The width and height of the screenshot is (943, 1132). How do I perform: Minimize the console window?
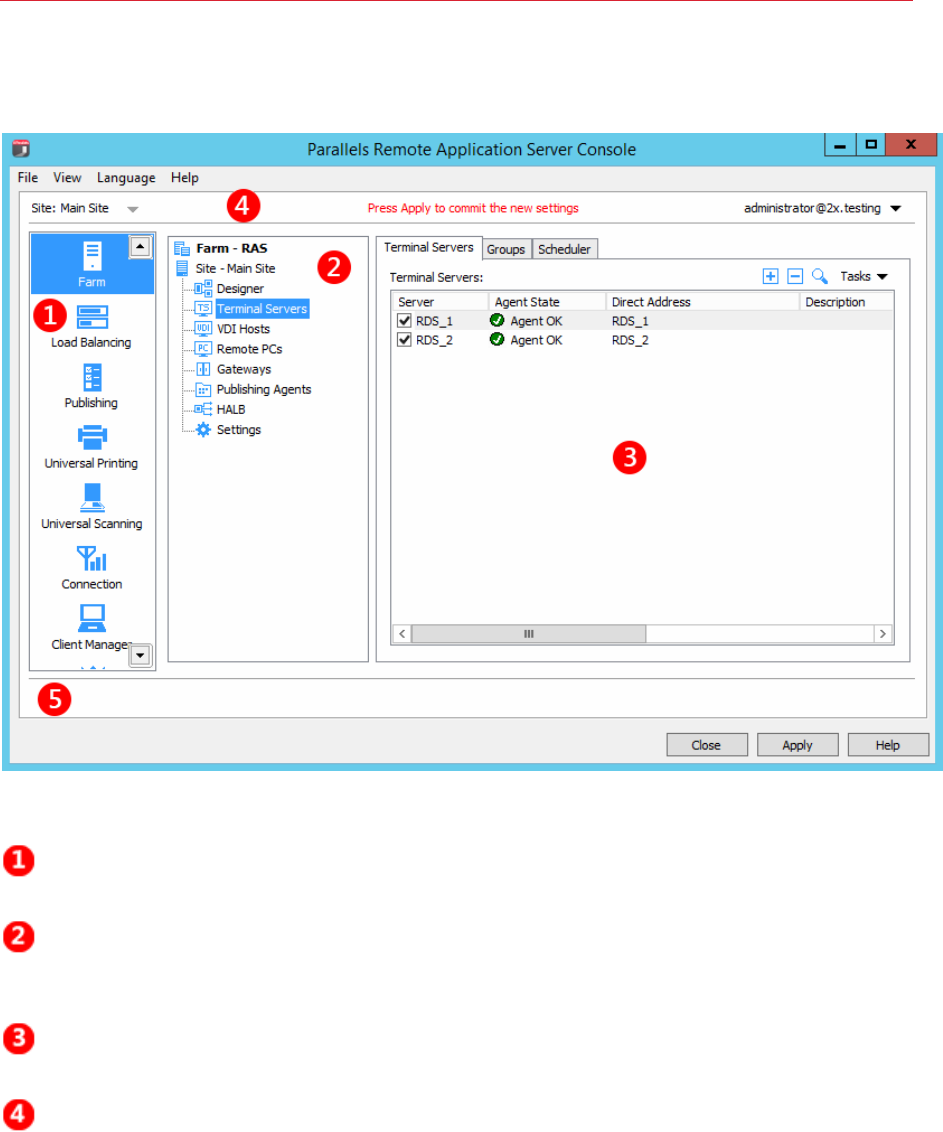pos(840,145)
